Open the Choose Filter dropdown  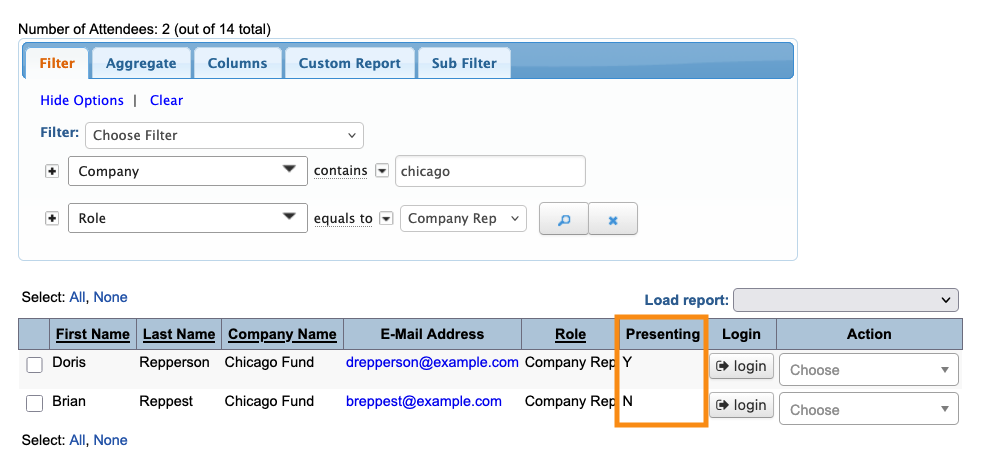coord(225,136)
